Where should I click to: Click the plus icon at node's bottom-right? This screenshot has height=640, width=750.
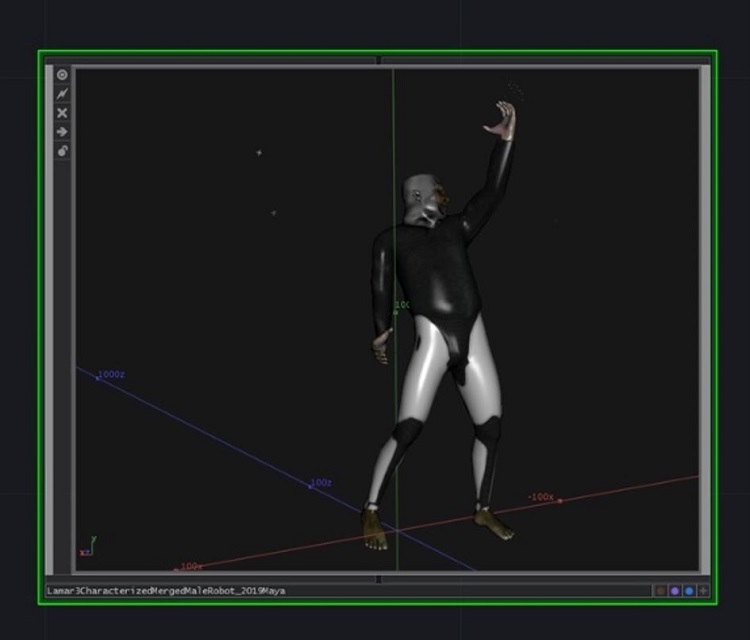click(x=704, y=591)
